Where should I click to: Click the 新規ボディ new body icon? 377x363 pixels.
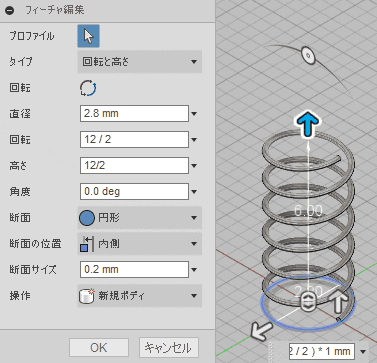(87, 296)
